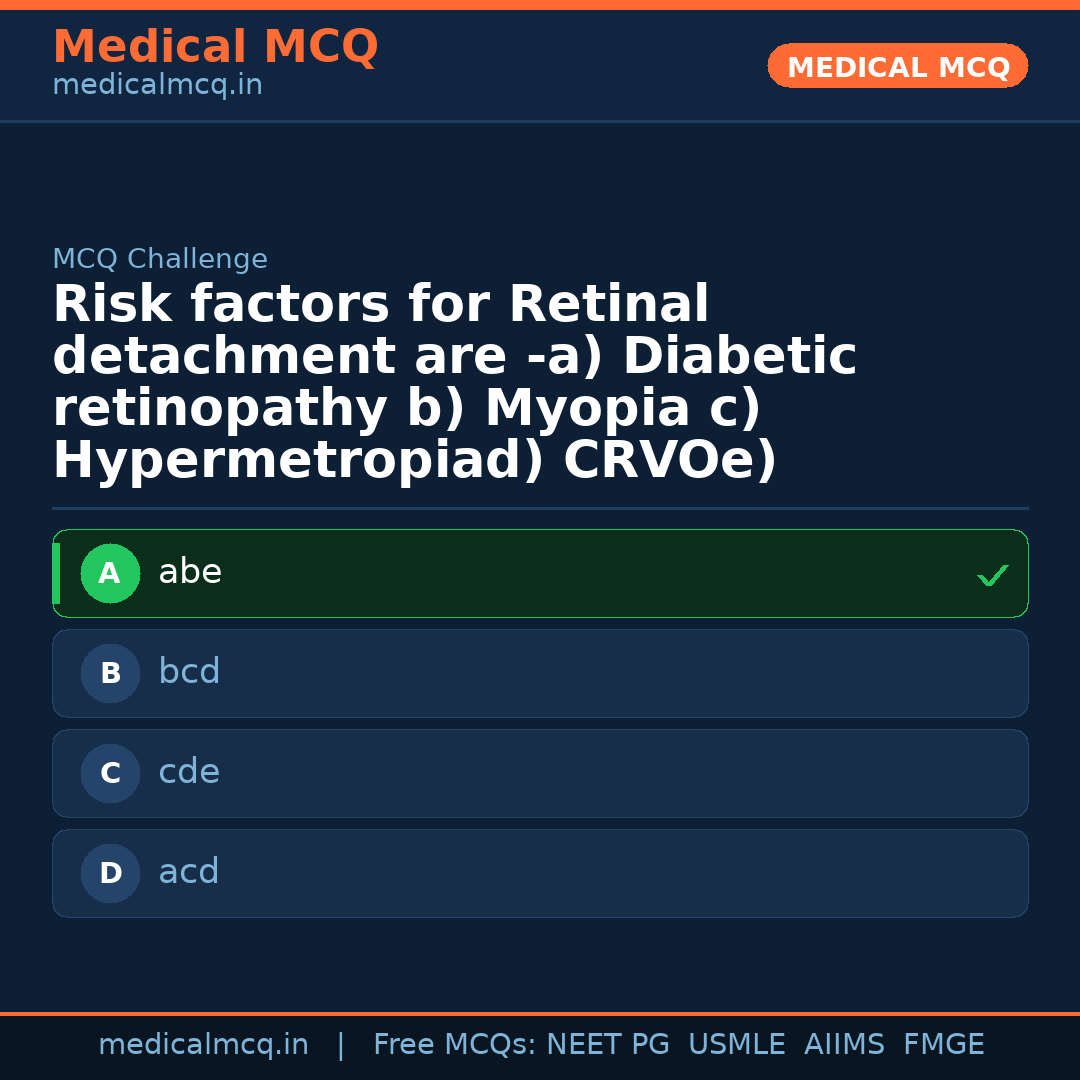This screenshot has width=1080, height=1080.
Task: Click the medicalmcq.in link under the logo
Action: pyautogui.click(x=156, y=85)
